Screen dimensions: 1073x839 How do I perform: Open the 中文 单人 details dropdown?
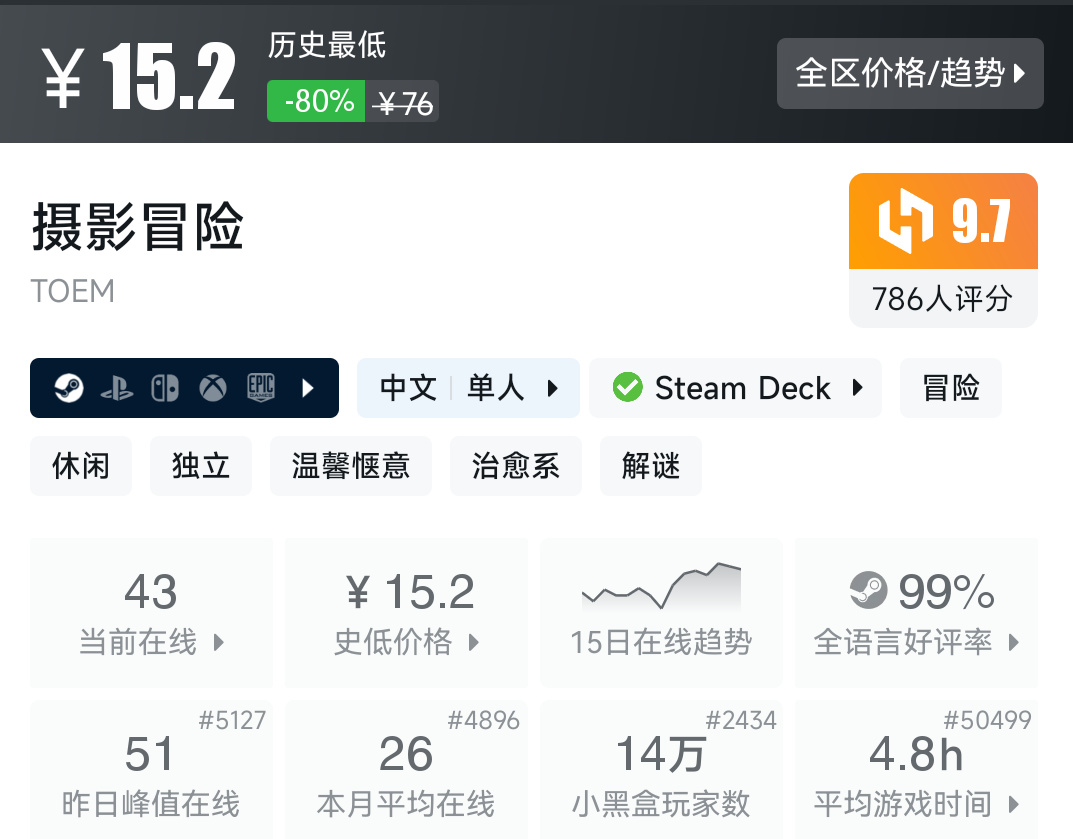(550, 388)
